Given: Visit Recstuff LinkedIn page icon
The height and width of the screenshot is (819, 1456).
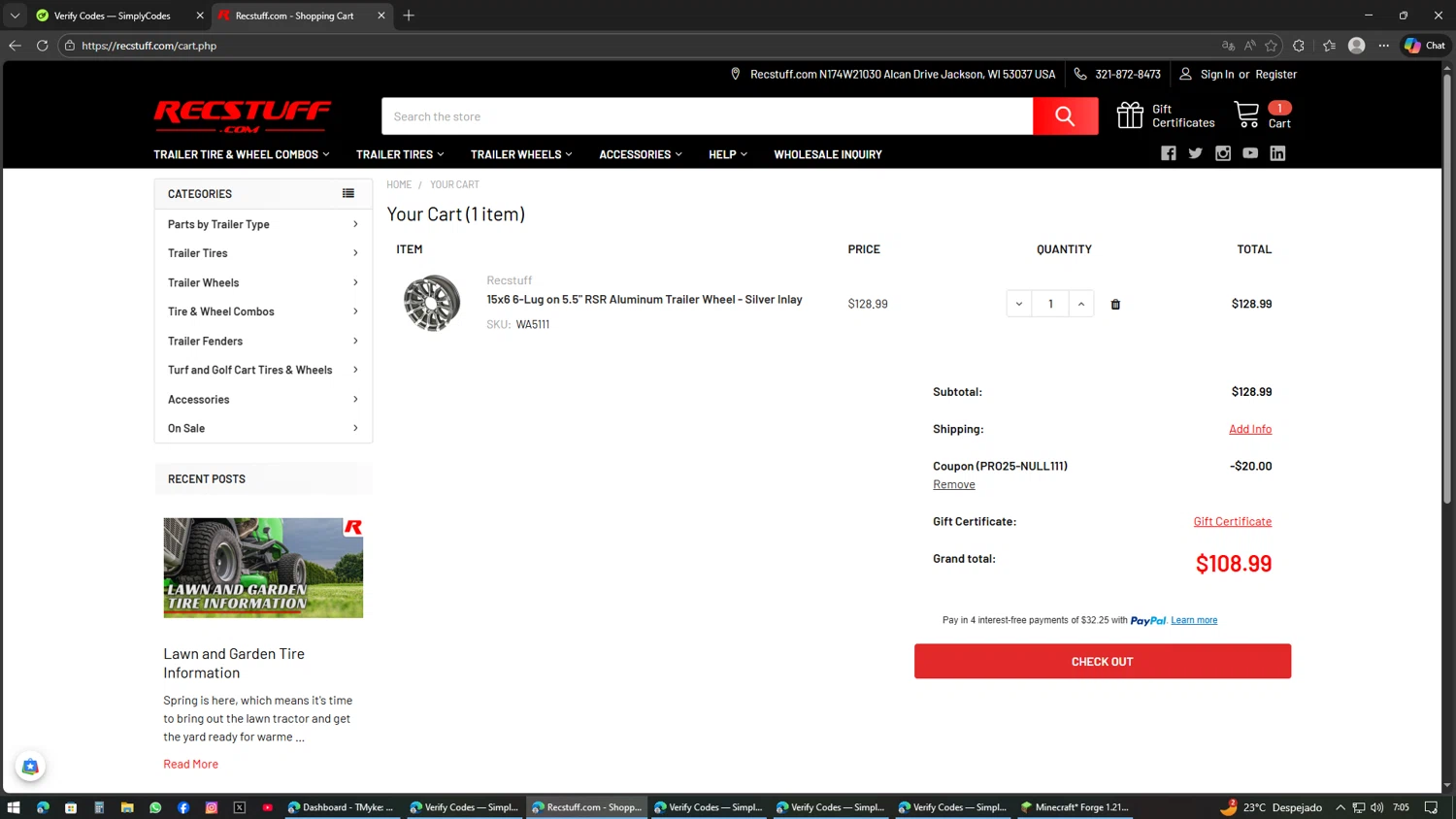Looking at the screenshot, I should (1277, 153).
